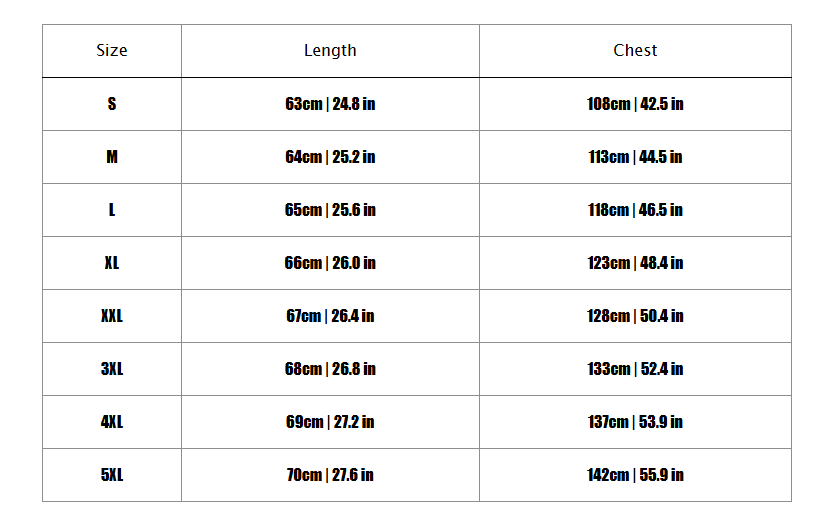This screenshot has height=524, width=828.
Task: Click the Chest column header
Action: pos(635,51)
